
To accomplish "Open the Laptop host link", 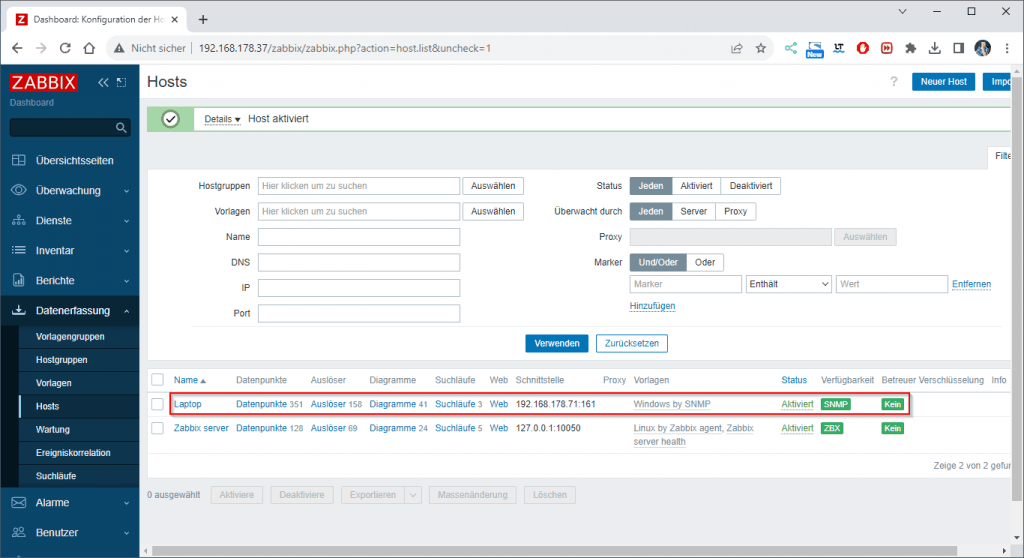I will pyautogui.click(x=187, y=404).
